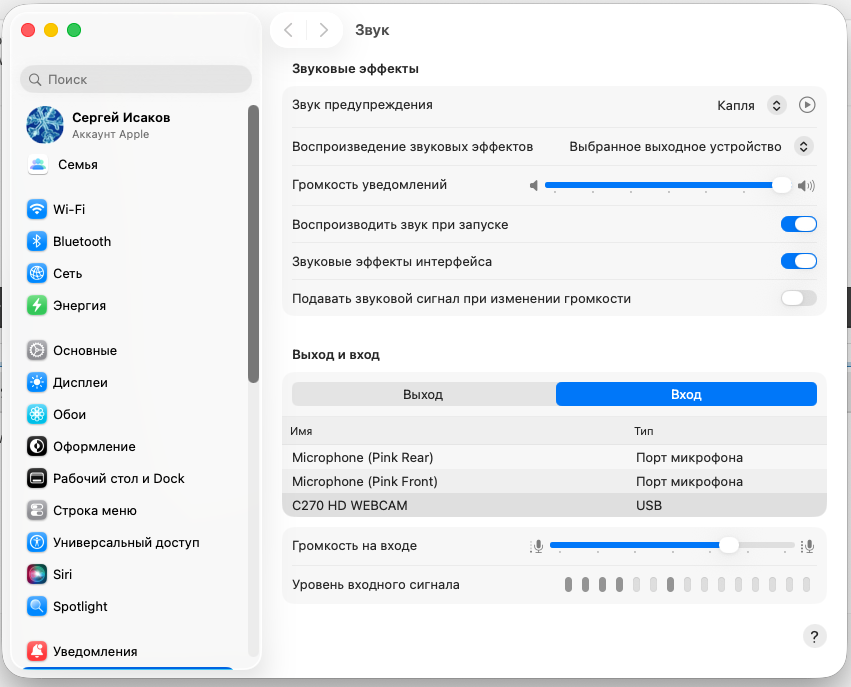Open the Wi-Fi settings icon
The image size is (851, 687).
[x=37, y=209]
